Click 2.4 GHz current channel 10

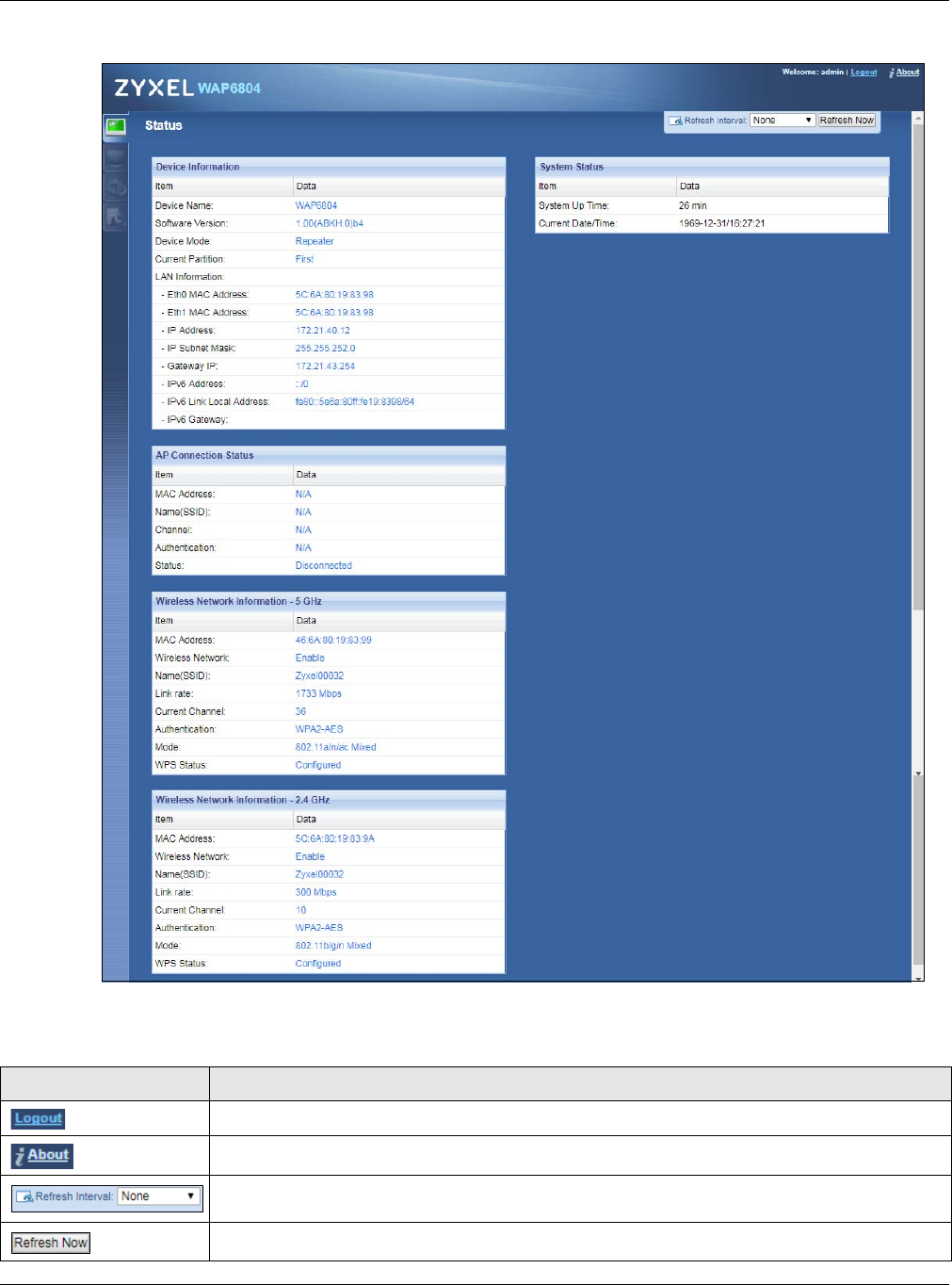pos(300,911)
